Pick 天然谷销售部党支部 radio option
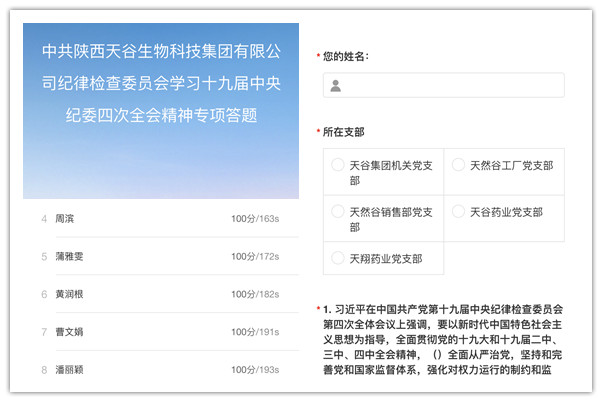The height and width of the screenshot is (402, 602). tap(337, 212)
